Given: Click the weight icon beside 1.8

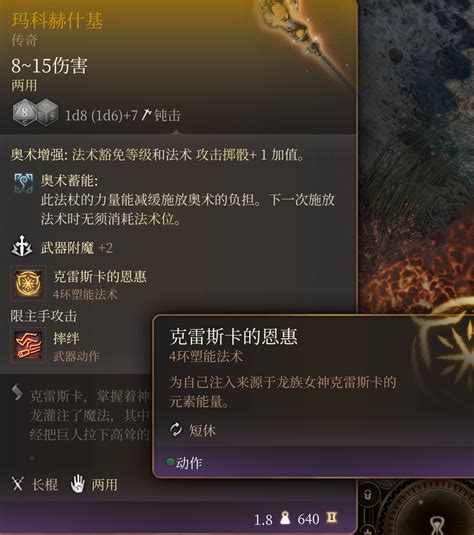Looking at the screenshot, I should [x=285, y=518].
